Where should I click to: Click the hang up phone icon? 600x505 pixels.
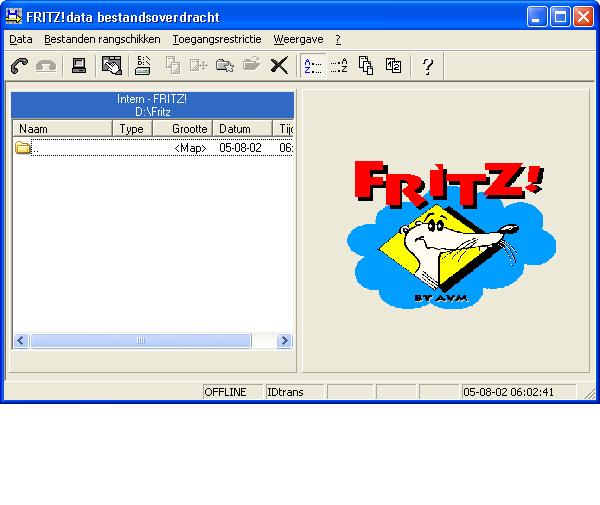[46, 66]
